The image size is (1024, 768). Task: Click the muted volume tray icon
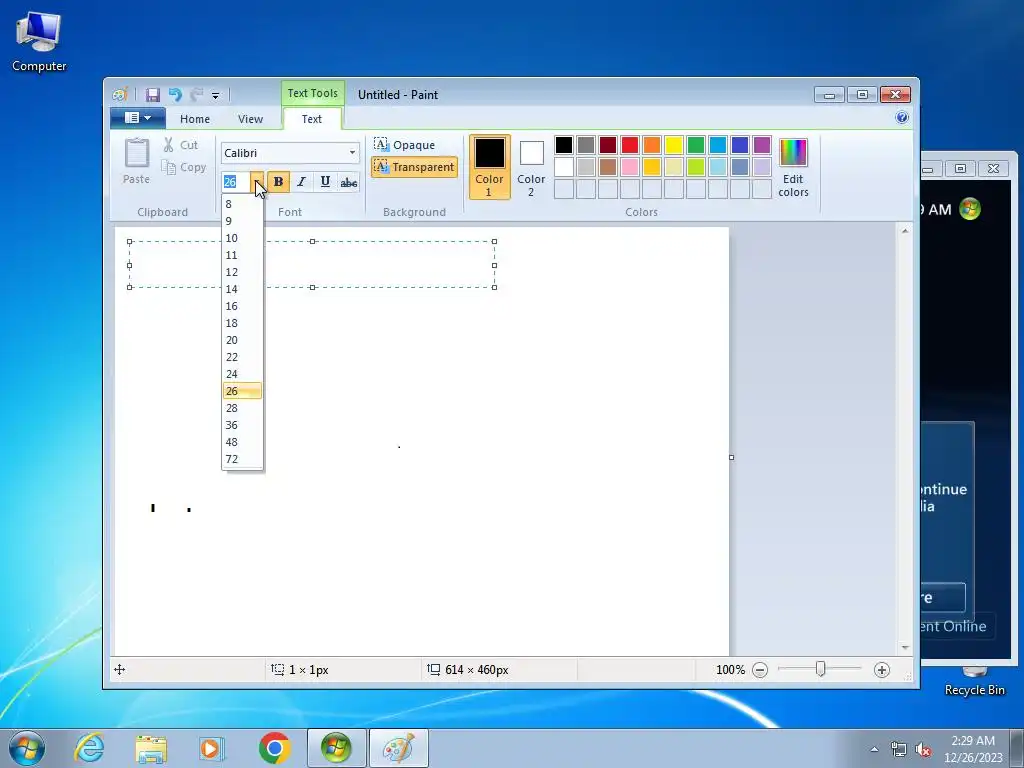(x=923, y=750)
